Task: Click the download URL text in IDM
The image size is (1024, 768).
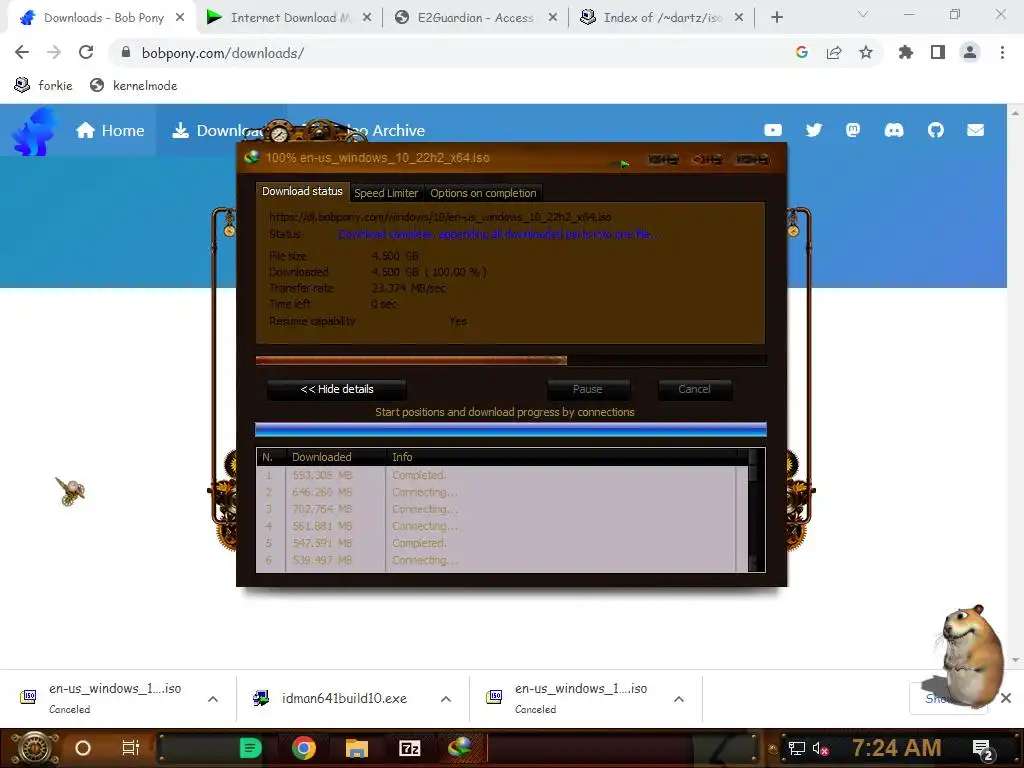Action: (440, 217)
